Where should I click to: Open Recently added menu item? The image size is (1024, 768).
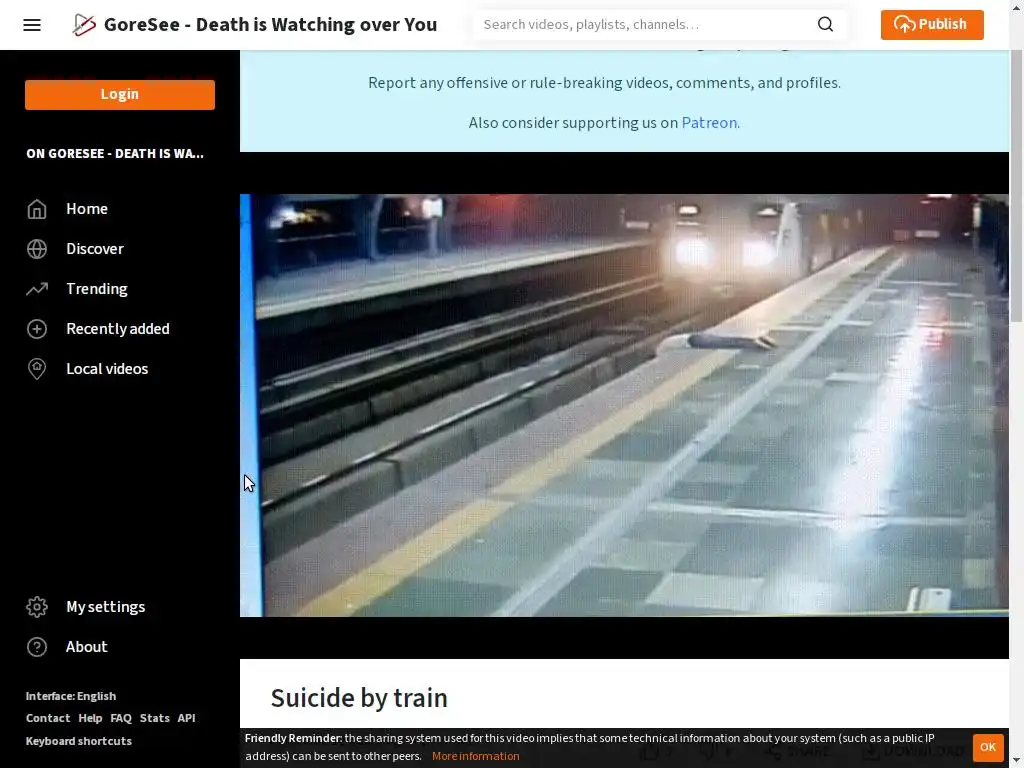pyautogui.click(x=118, y=328)
